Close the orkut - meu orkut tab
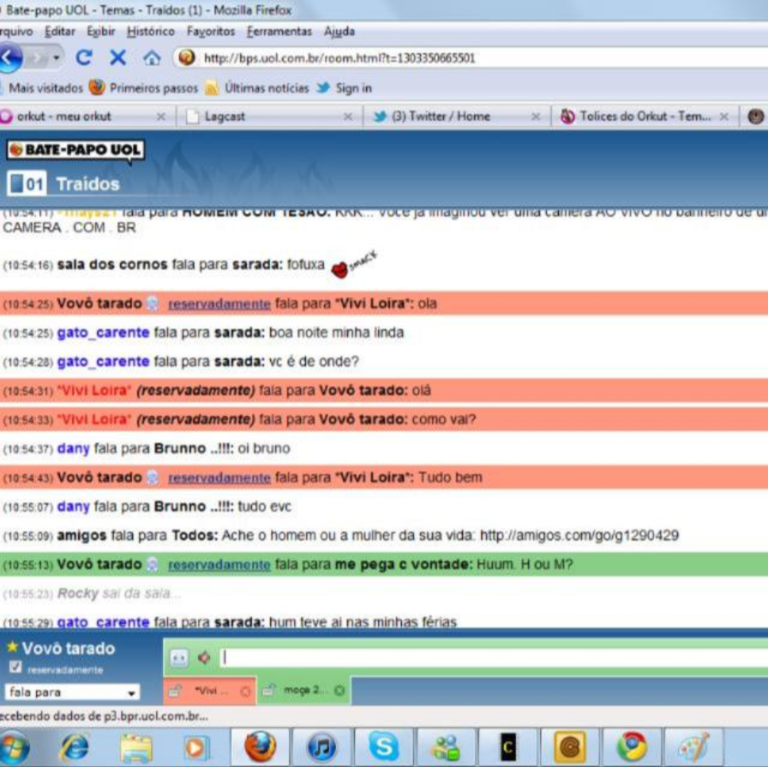 161,117
